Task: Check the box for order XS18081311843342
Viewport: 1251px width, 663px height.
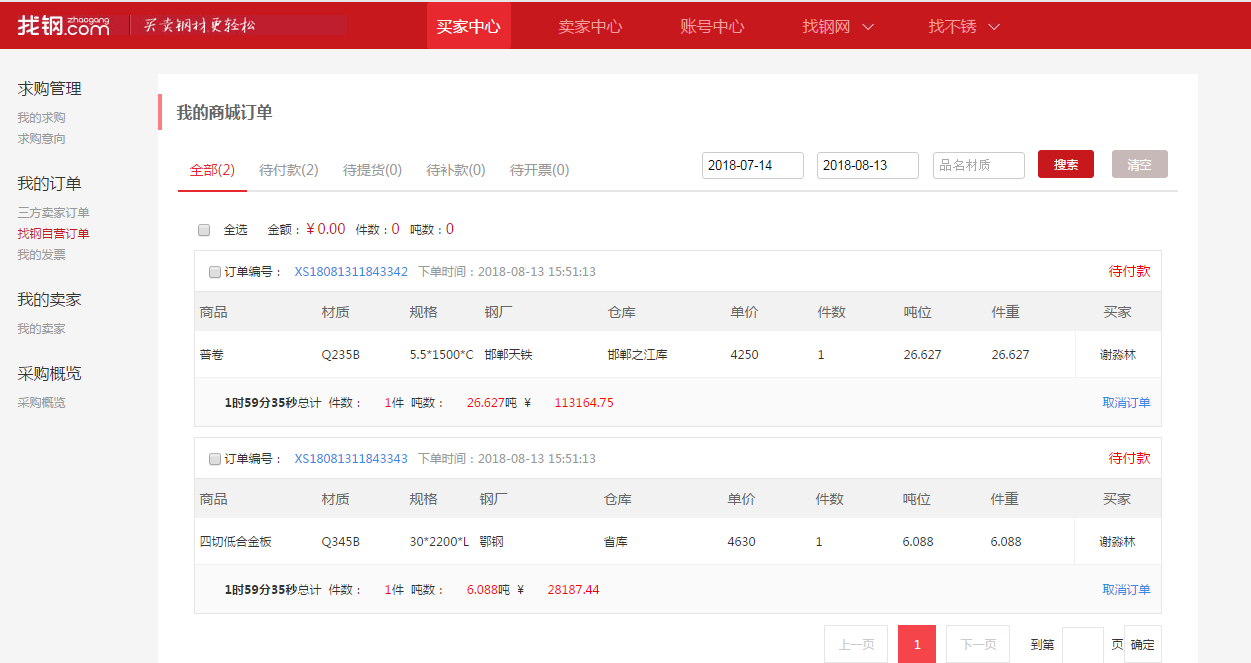Action: (x=215, y=272)
